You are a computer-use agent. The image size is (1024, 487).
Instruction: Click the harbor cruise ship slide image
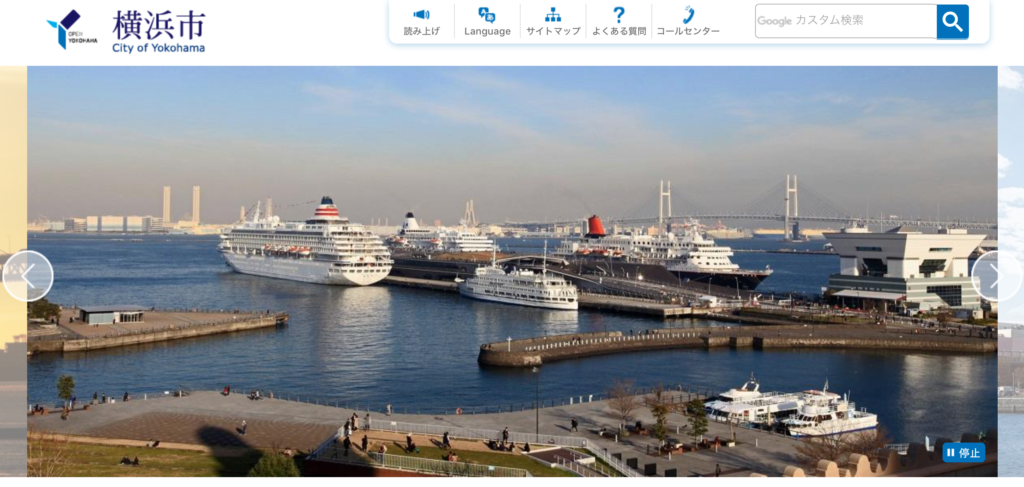coord(512,271)
